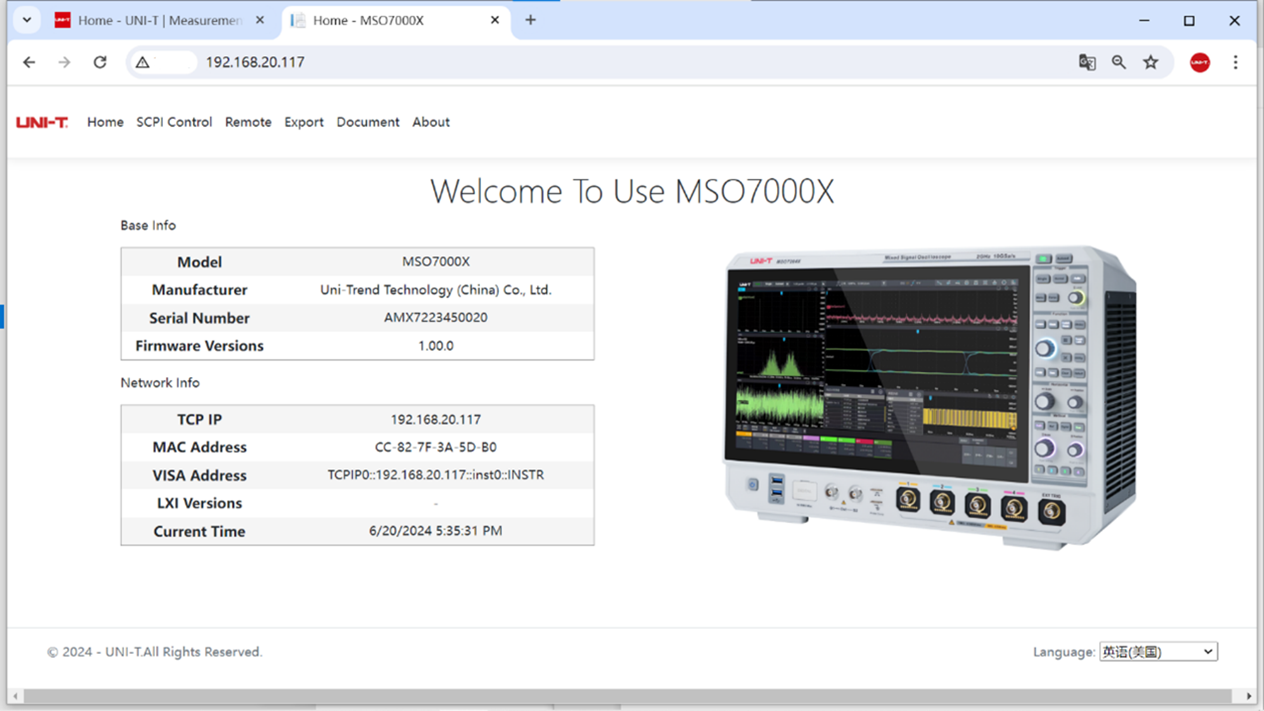Viewport: 1264px width, 711px height.
Task: Click Uni-Trend Technology (China) Co., Ltd. text
Action: tap(436, 290)
